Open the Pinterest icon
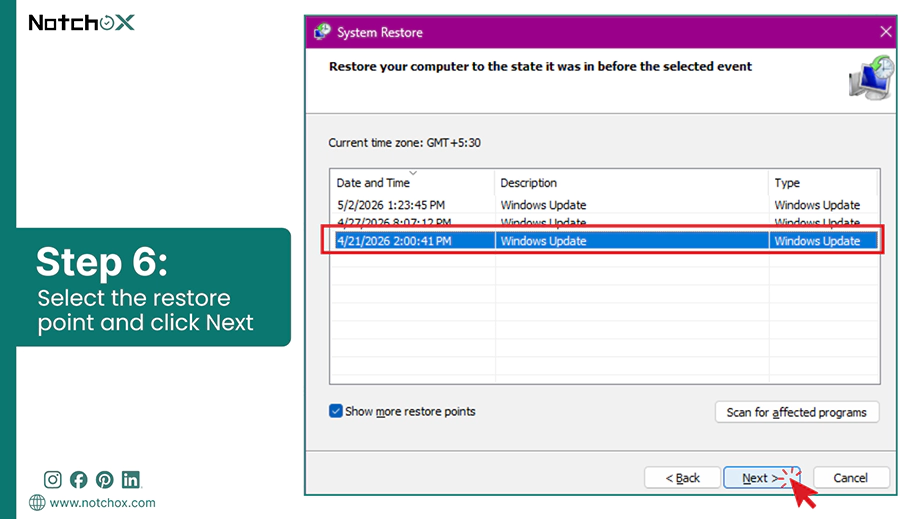Screen dimensions: 922x519 [x=105, y=480]
